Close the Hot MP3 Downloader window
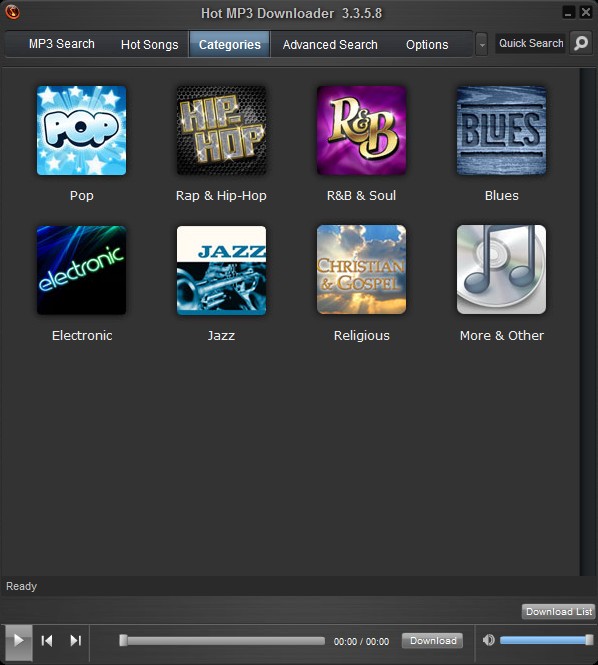598x665 pixels. click(586, 12)
